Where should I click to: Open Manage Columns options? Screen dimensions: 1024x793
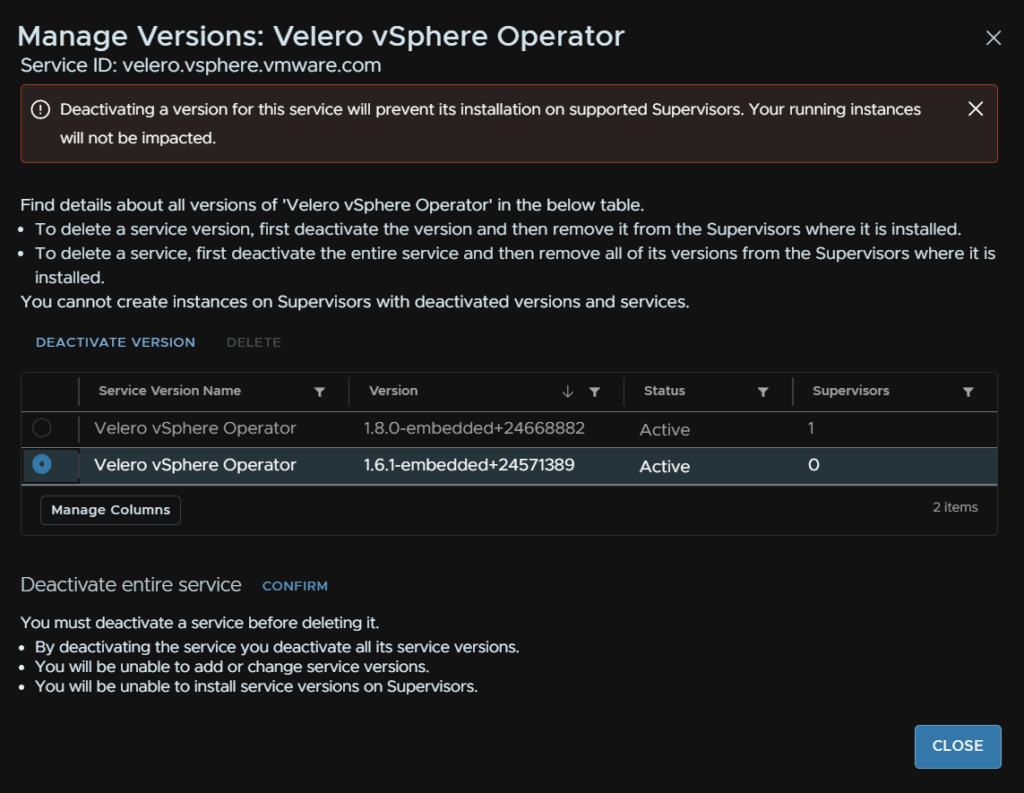click(110, 510)
